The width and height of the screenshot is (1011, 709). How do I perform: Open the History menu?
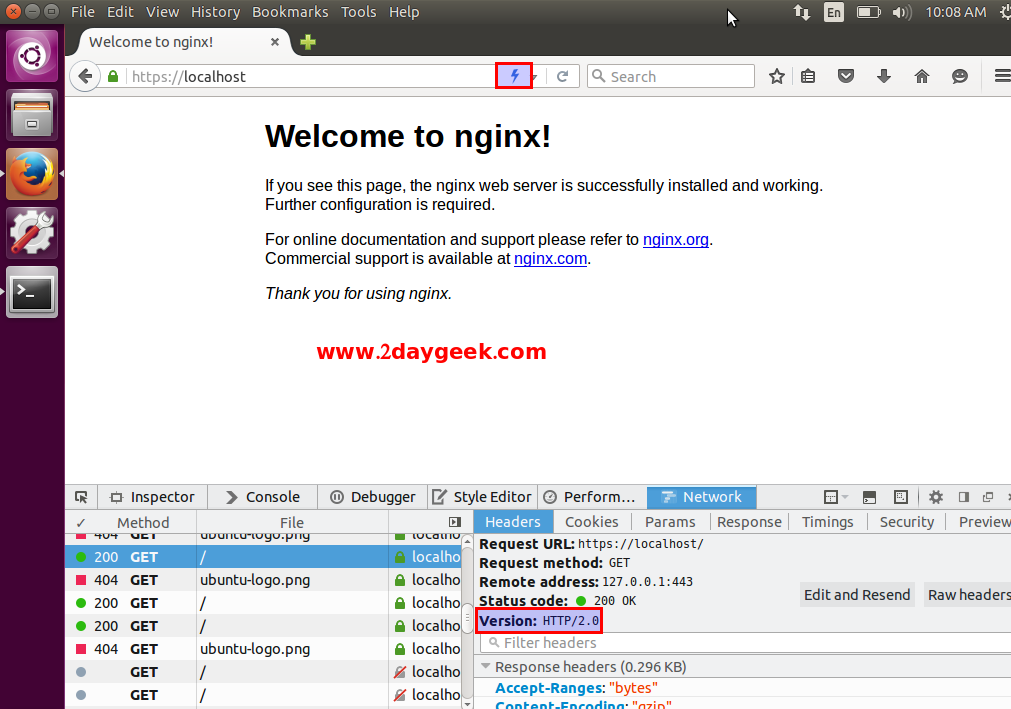click(215, 12)
